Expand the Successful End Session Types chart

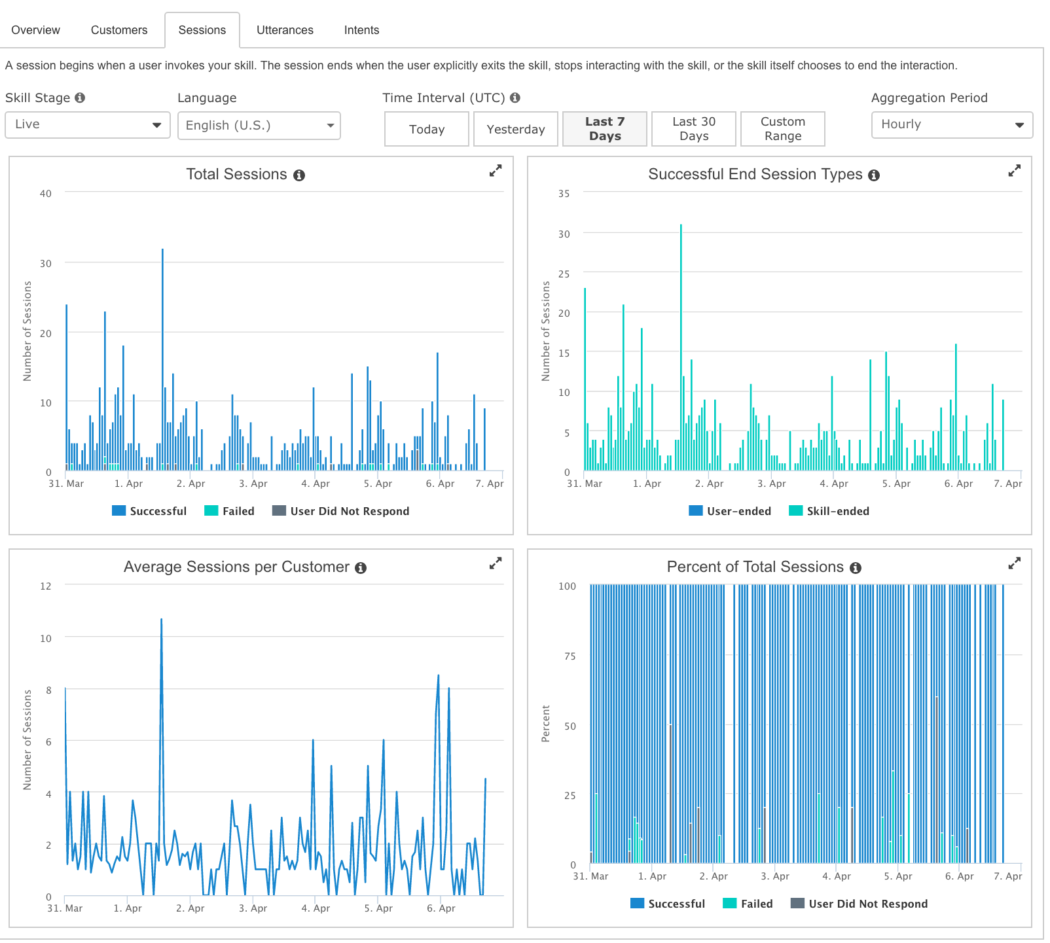[x=1014, y=170]
